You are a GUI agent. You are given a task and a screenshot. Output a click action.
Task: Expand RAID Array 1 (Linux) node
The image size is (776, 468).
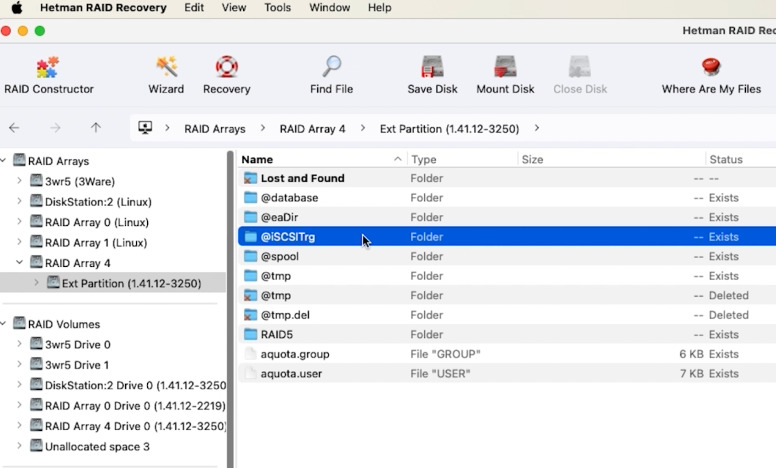[x=19, y=242]
